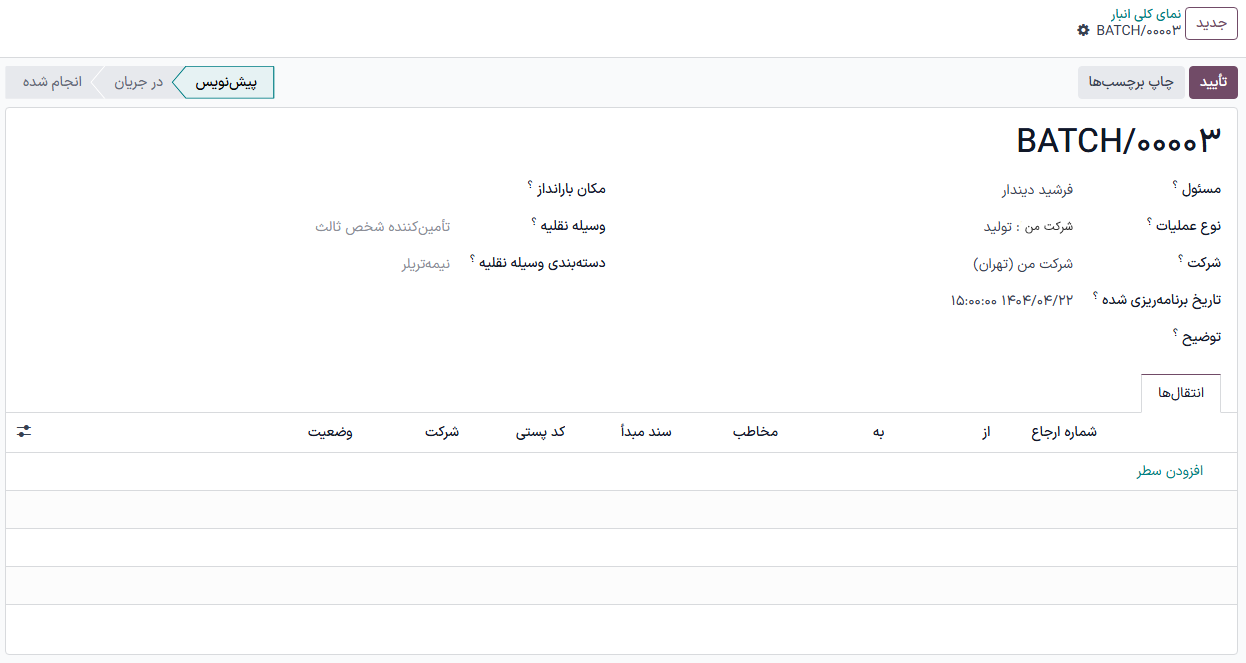Select the انجام شده status stage
The image size is (1246, 663).
click(x=52, y=83)
